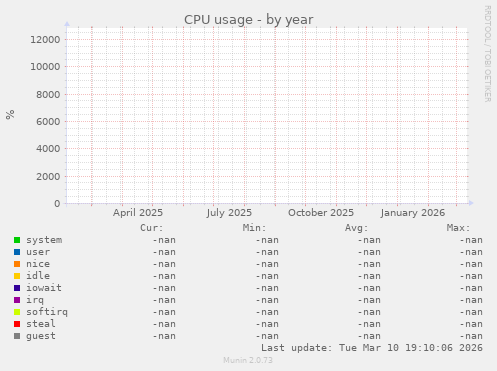The image size is (497, 371).
Task: Click the idle row Max '-nan' value
Action: (x=471, y=276)
